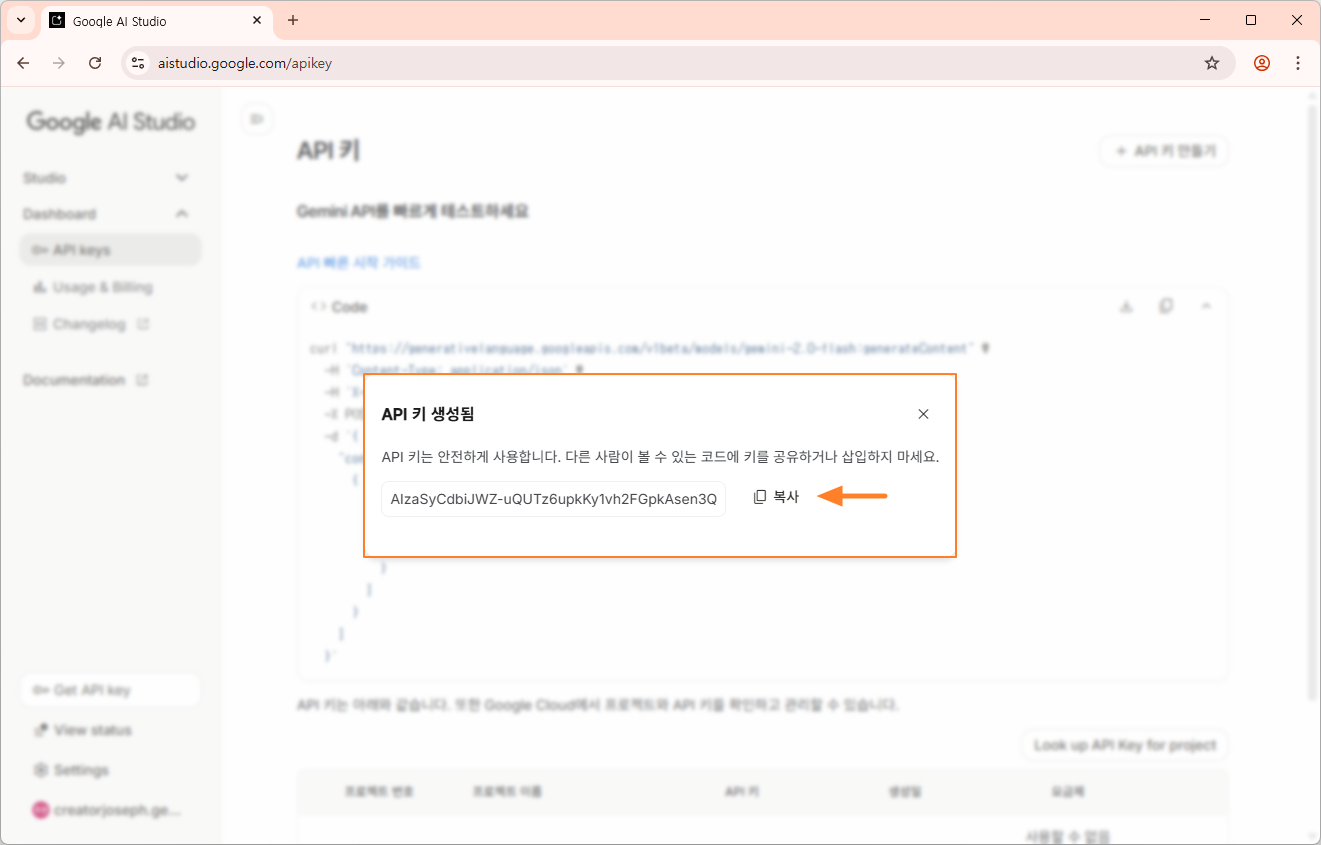Select the generated API key text field
Image resolution: width=1321 pixels, height=845 pixels.
coord(553,499)
